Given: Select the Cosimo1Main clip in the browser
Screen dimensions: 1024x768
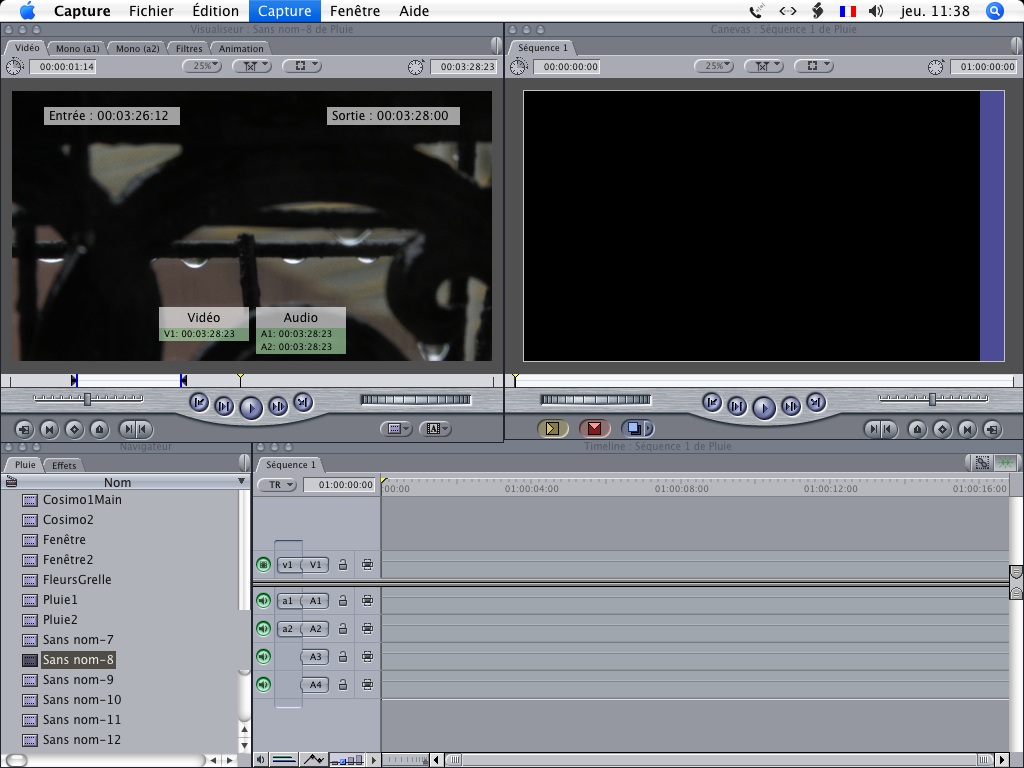Looking at the screenshot, I should (81, 500).
